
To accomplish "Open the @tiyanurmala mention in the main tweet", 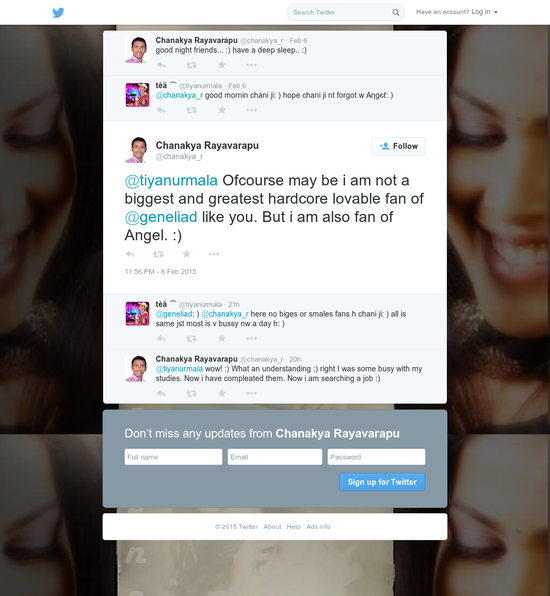I will click(171, 181).
